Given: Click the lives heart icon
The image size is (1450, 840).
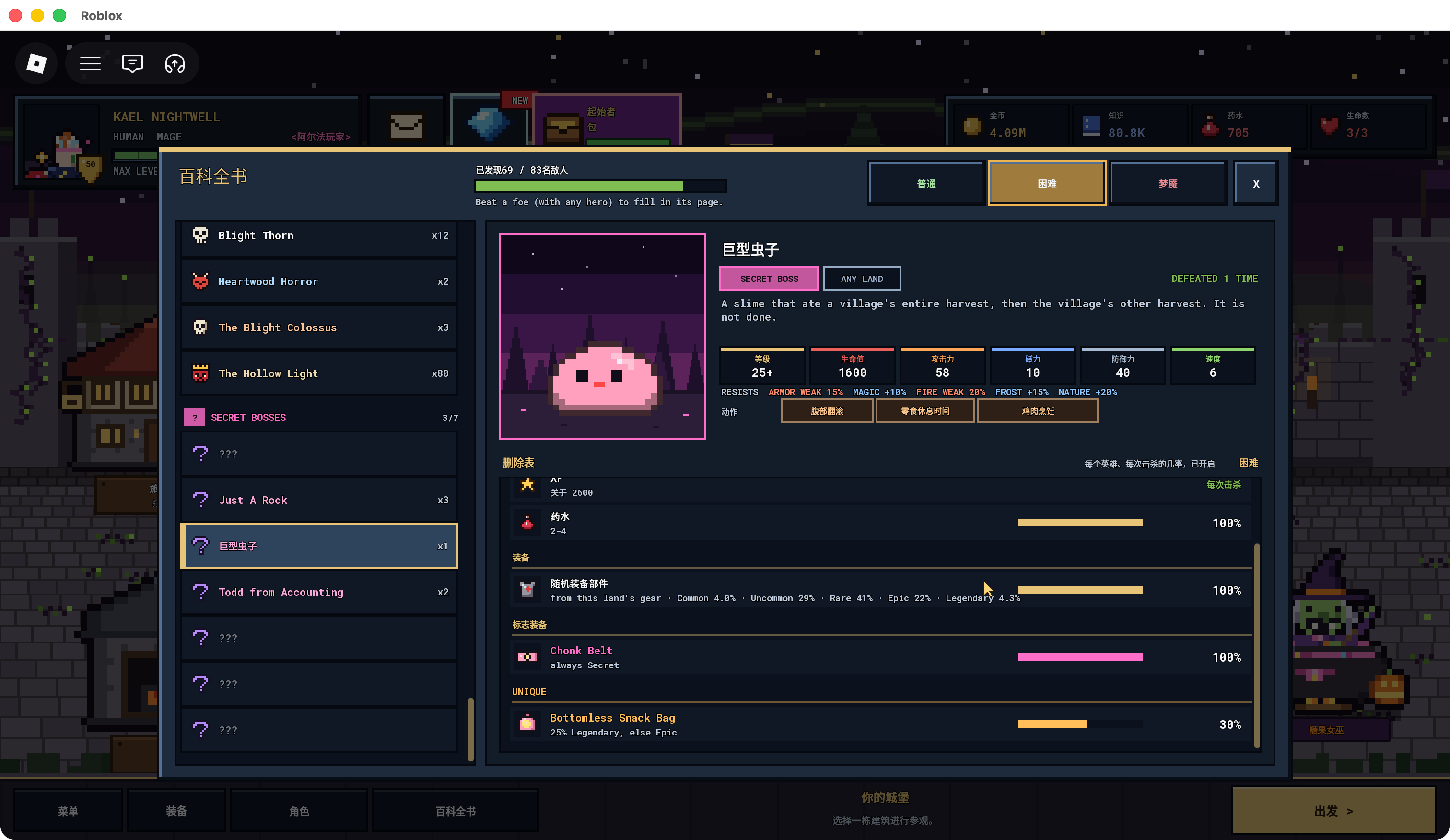Looking at the screenshot, I should click(x=1329, y=126).
